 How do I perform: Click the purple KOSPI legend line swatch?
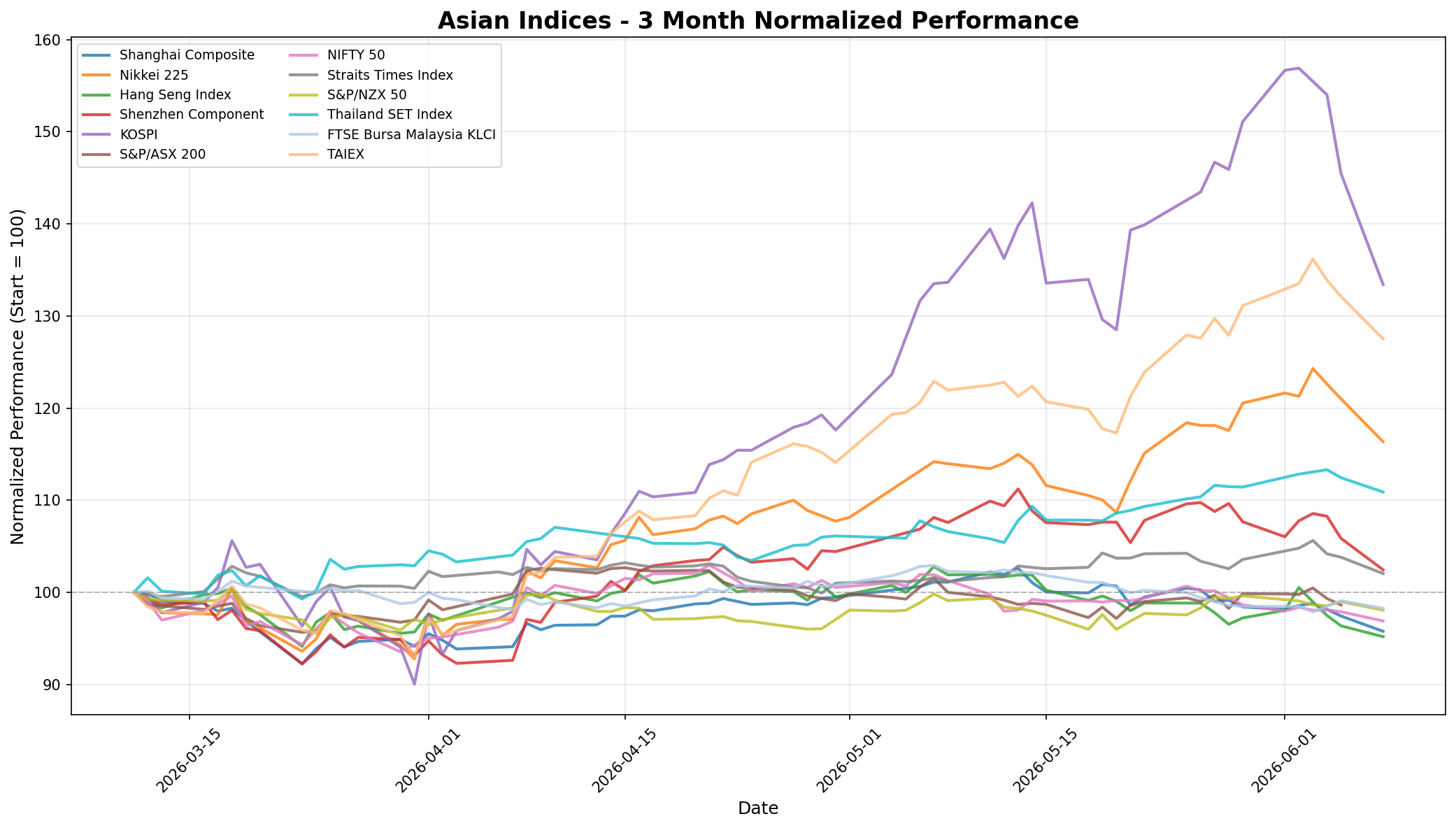pos(97,134)
